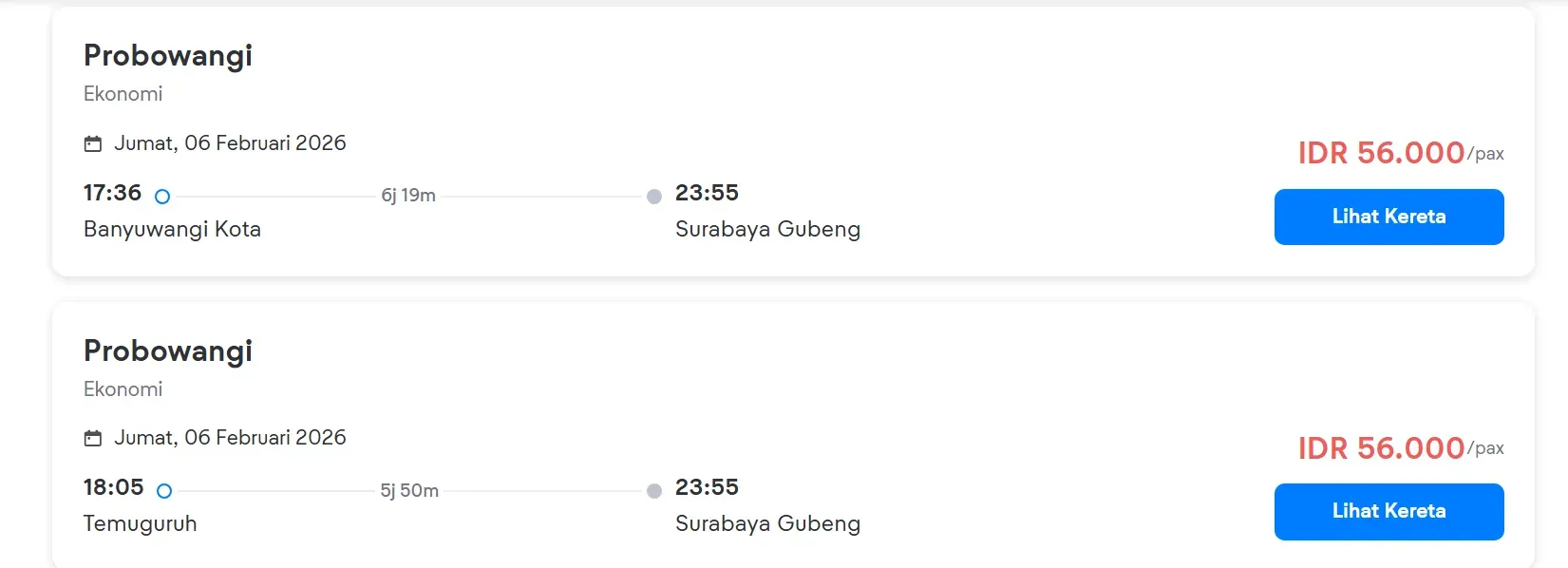
Task: Click the calendar icon on the second Probowangi card
Action: 92,438
